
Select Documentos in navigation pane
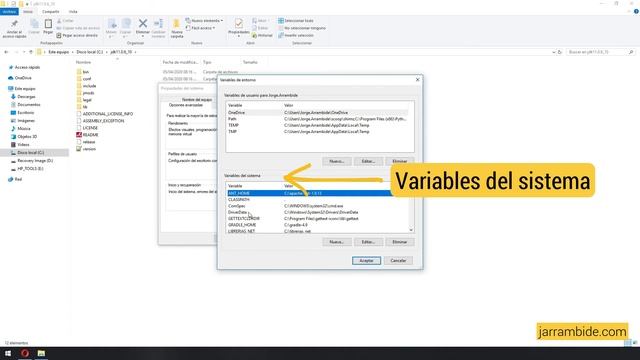point(29,104)
